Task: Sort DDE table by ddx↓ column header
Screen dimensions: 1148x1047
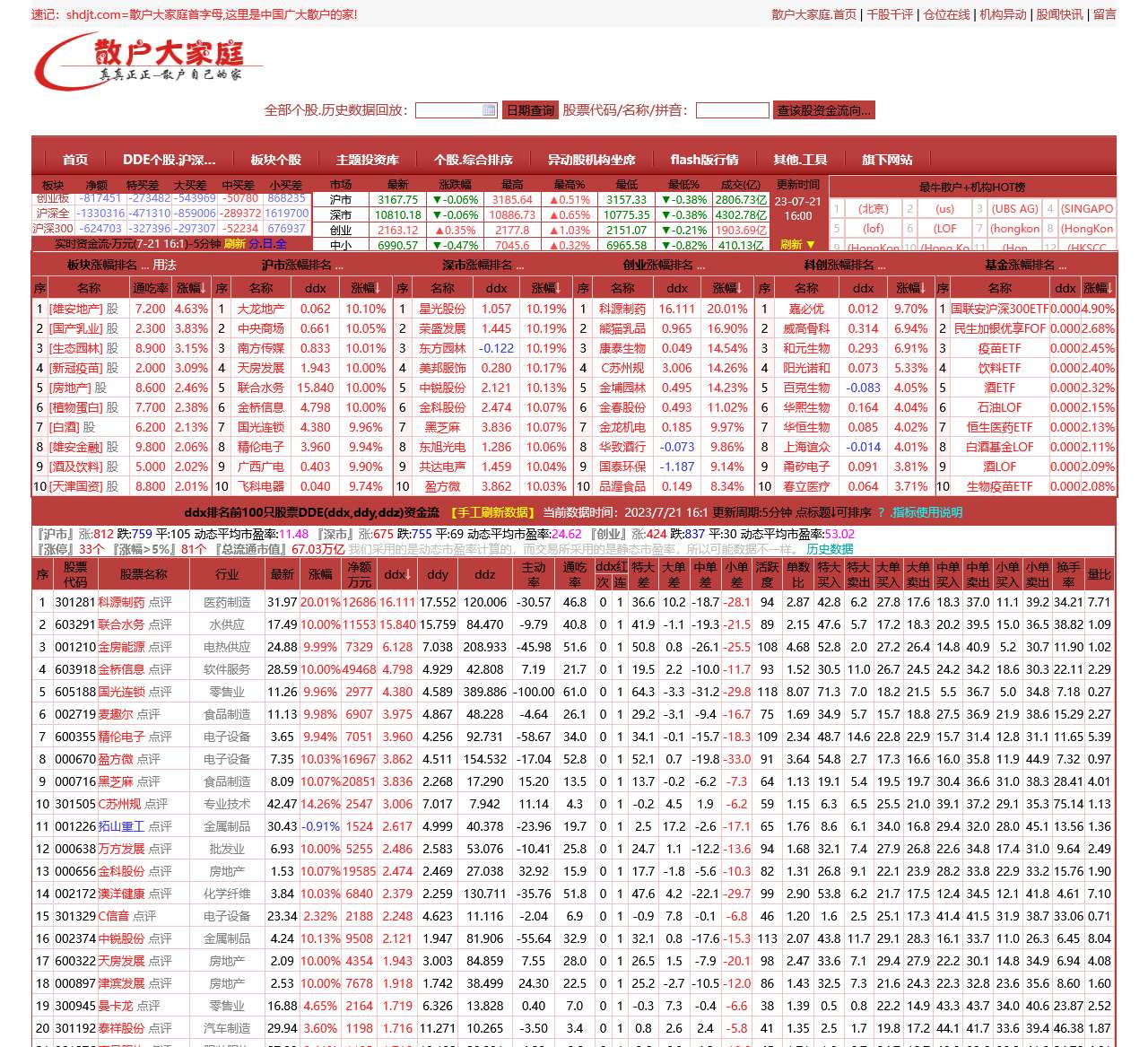Action: (x=397, y=574)
